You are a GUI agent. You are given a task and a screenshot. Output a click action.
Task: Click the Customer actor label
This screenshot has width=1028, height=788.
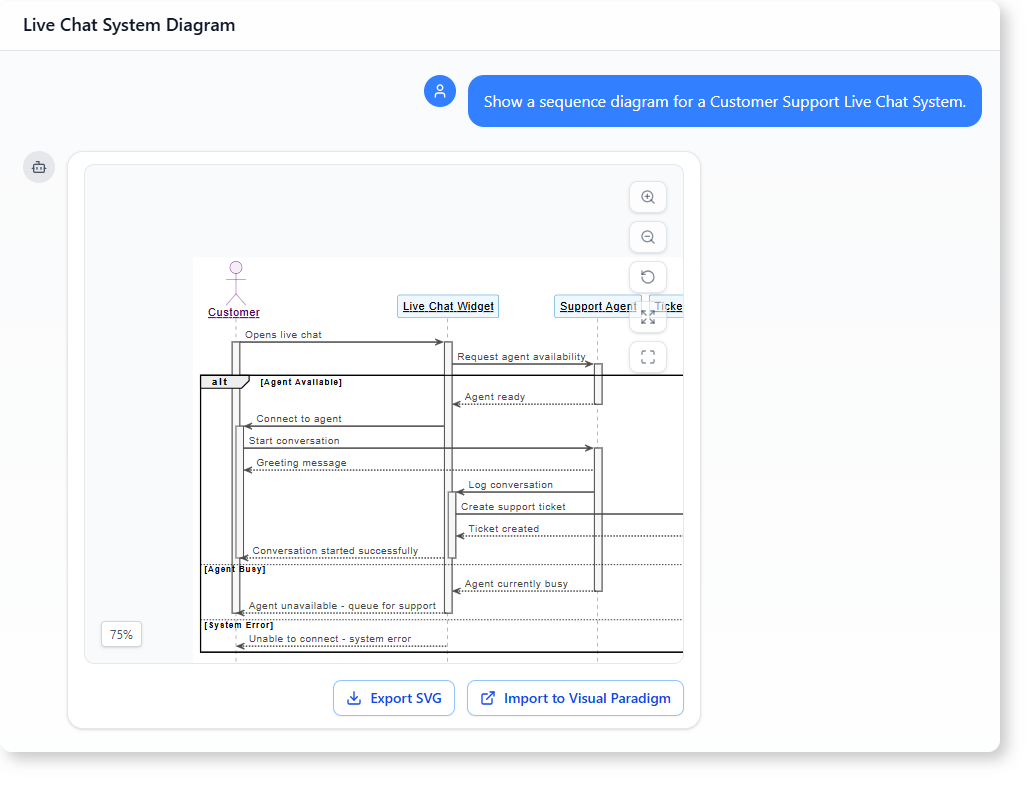[234, 313]
